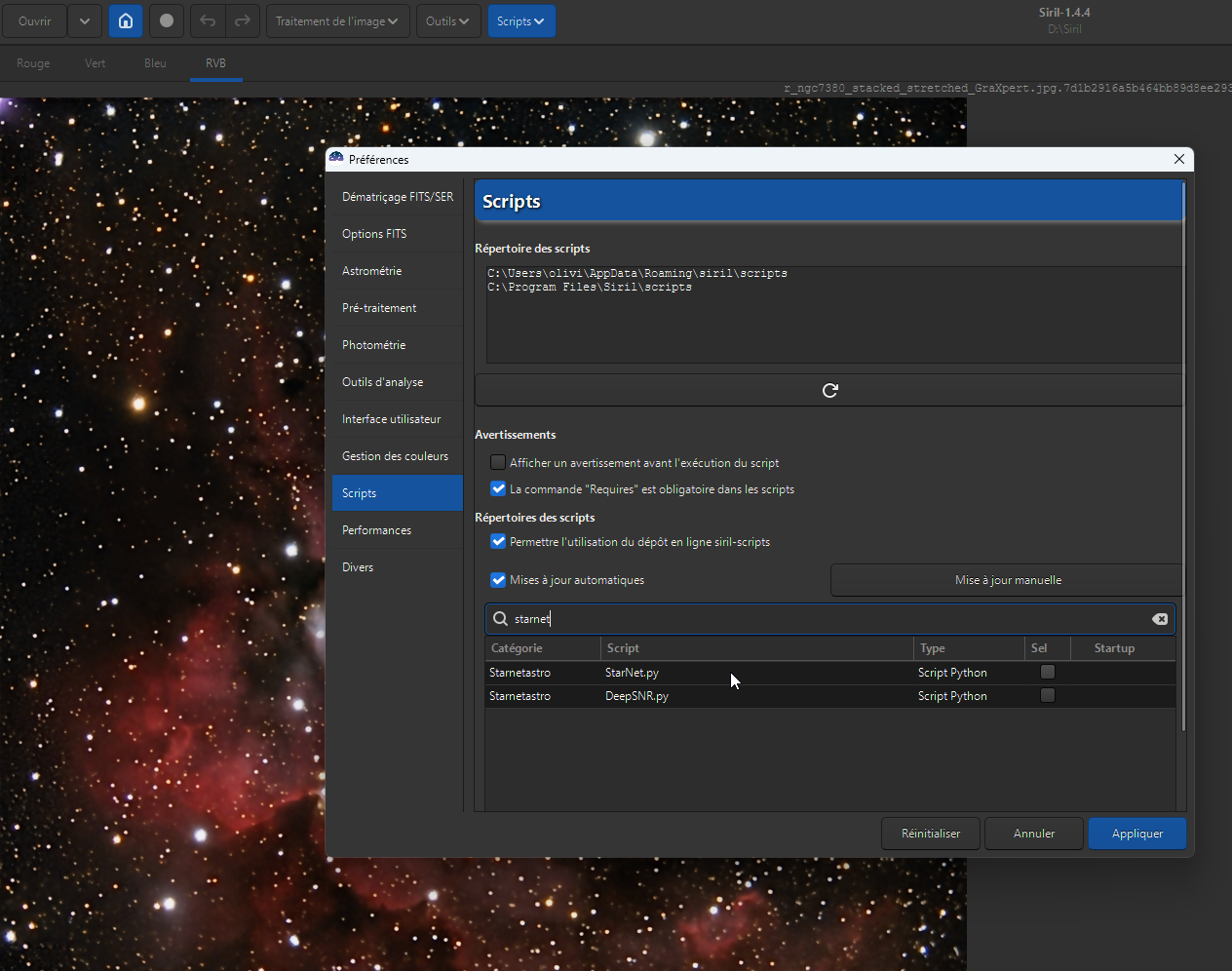Screen dimensions: 1232x971
Task: Open the Outils dropdown menu
Action: click(447, 20)
